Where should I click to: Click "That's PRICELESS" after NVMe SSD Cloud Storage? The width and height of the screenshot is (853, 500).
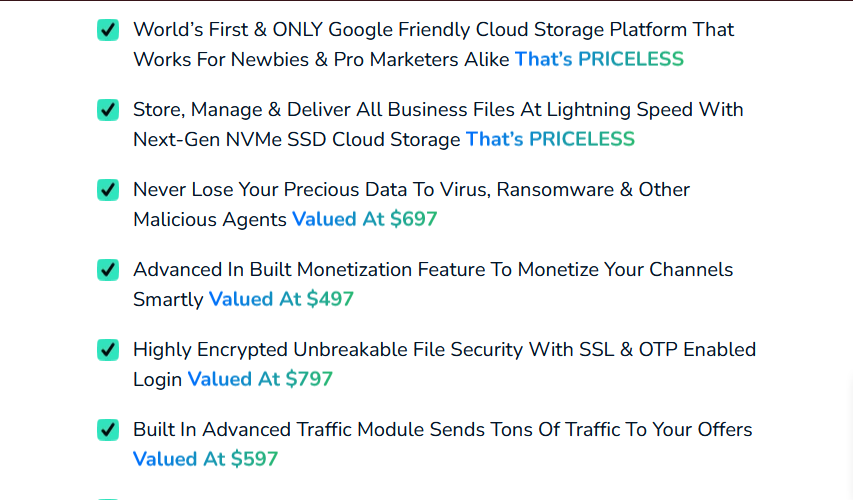point(550,139)
